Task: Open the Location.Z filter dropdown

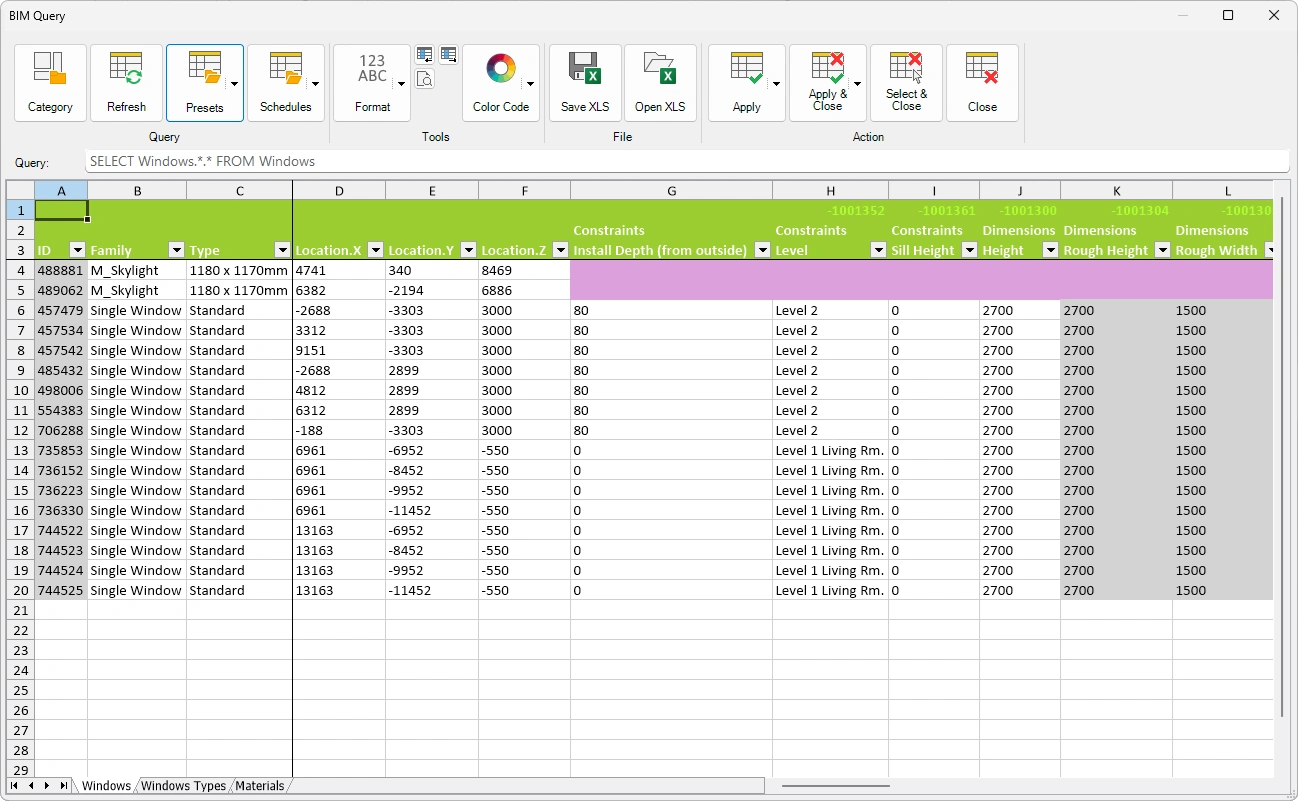Action: point(560,250)
